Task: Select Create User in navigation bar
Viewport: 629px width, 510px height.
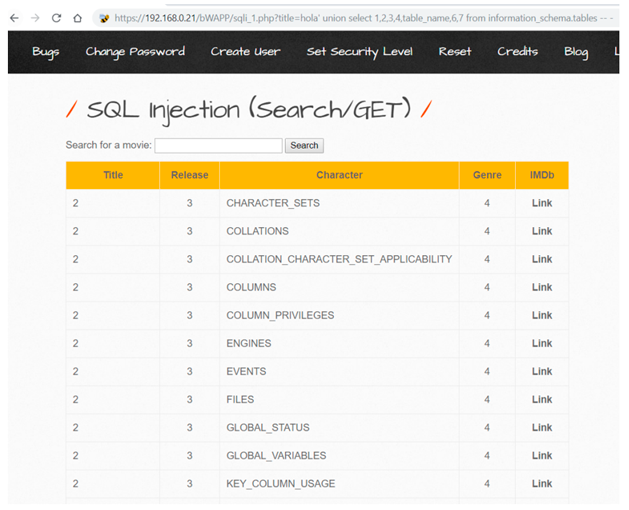Action: [245, 52]
